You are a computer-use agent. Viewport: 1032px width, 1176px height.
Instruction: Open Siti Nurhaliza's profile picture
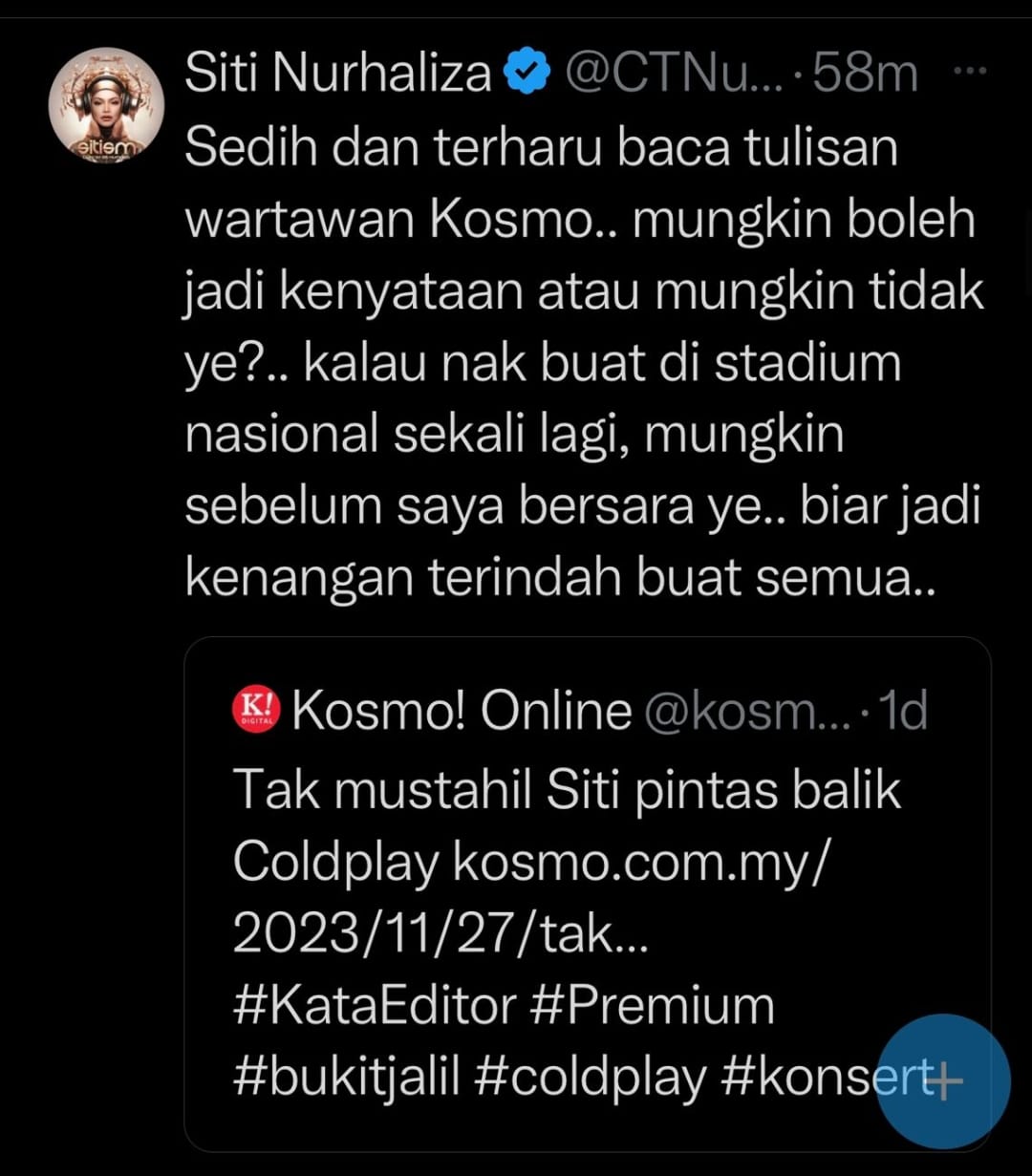tap(106, 105)
